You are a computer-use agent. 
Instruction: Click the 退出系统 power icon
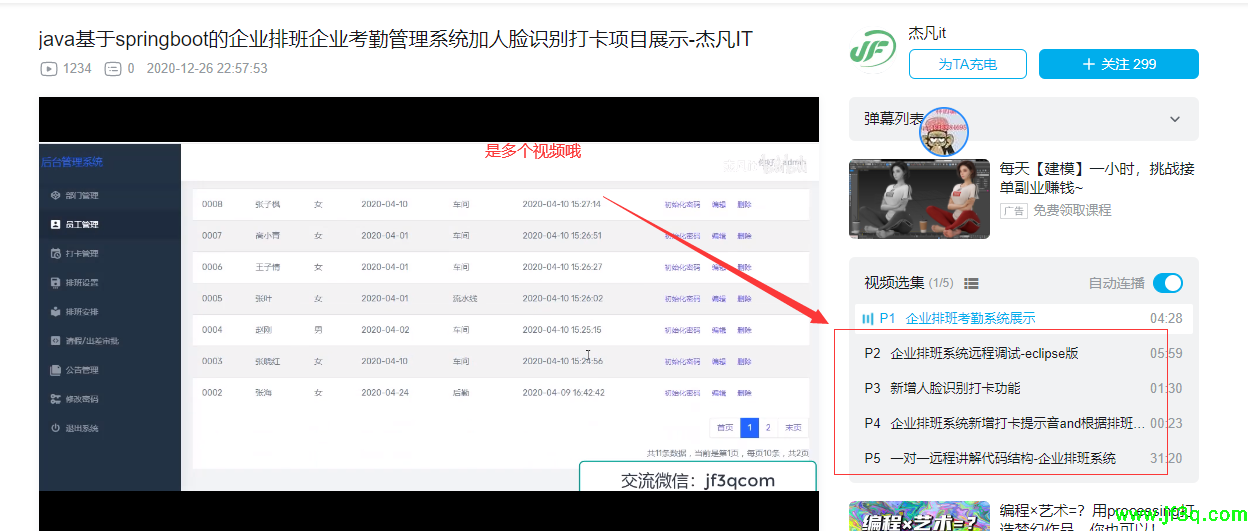click(55, 428)
